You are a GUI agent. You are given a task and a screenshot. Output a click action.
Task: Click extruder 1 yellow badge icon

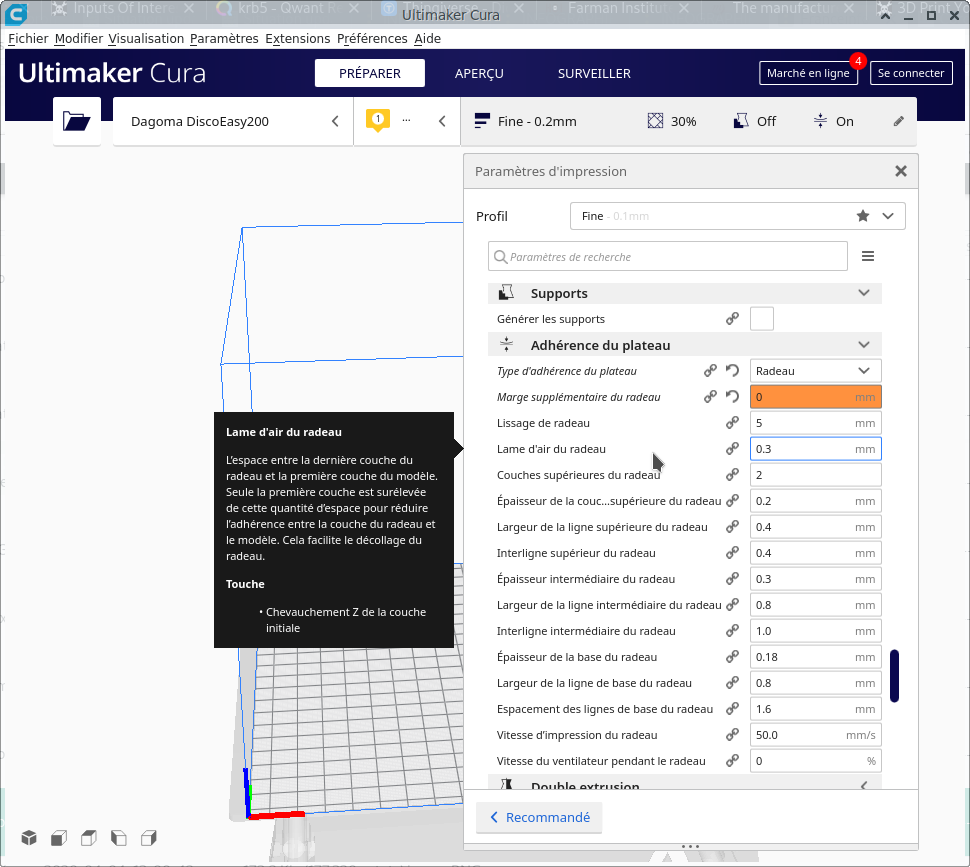(377, 120)
